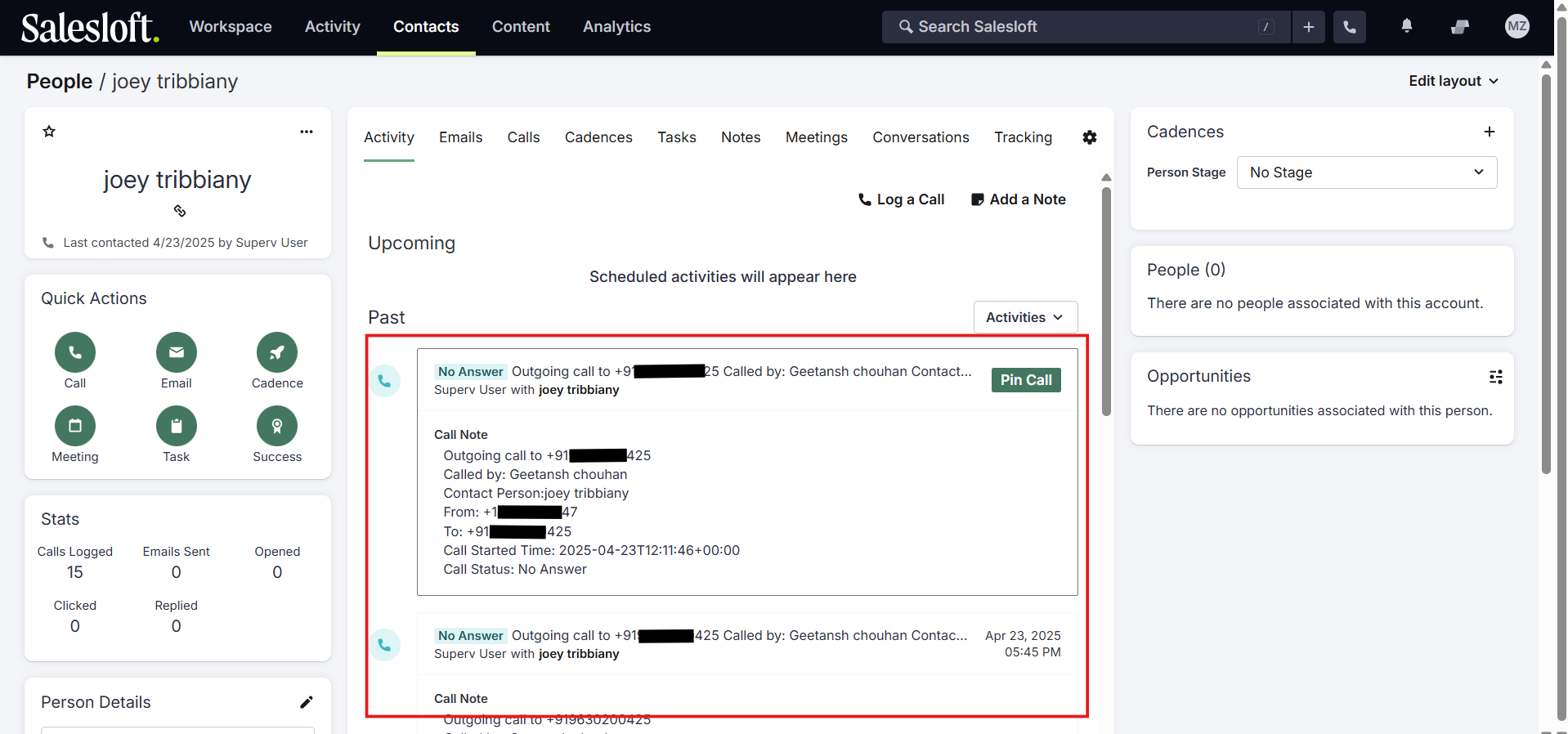Click the Email quick action icon
The height and width of the screenshot is (734, 1568).
tap(177, 352)
